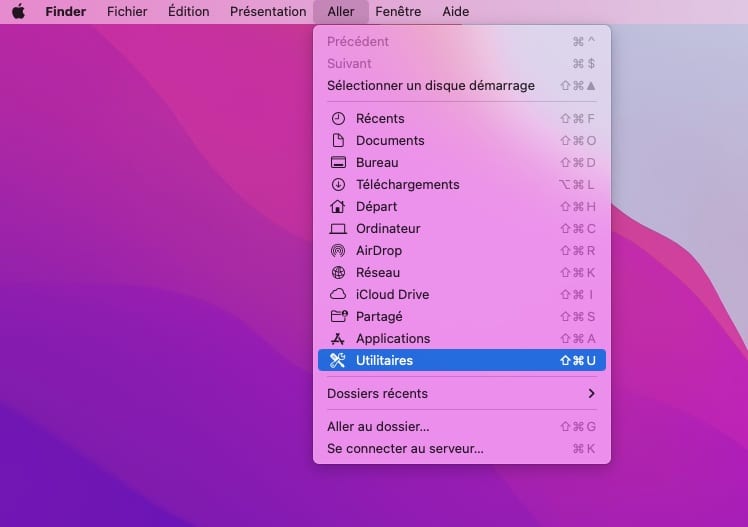Click the clock icon next to Récents
Image resolution: width=748 pixels, height=527 pixels.
point(338,118)
